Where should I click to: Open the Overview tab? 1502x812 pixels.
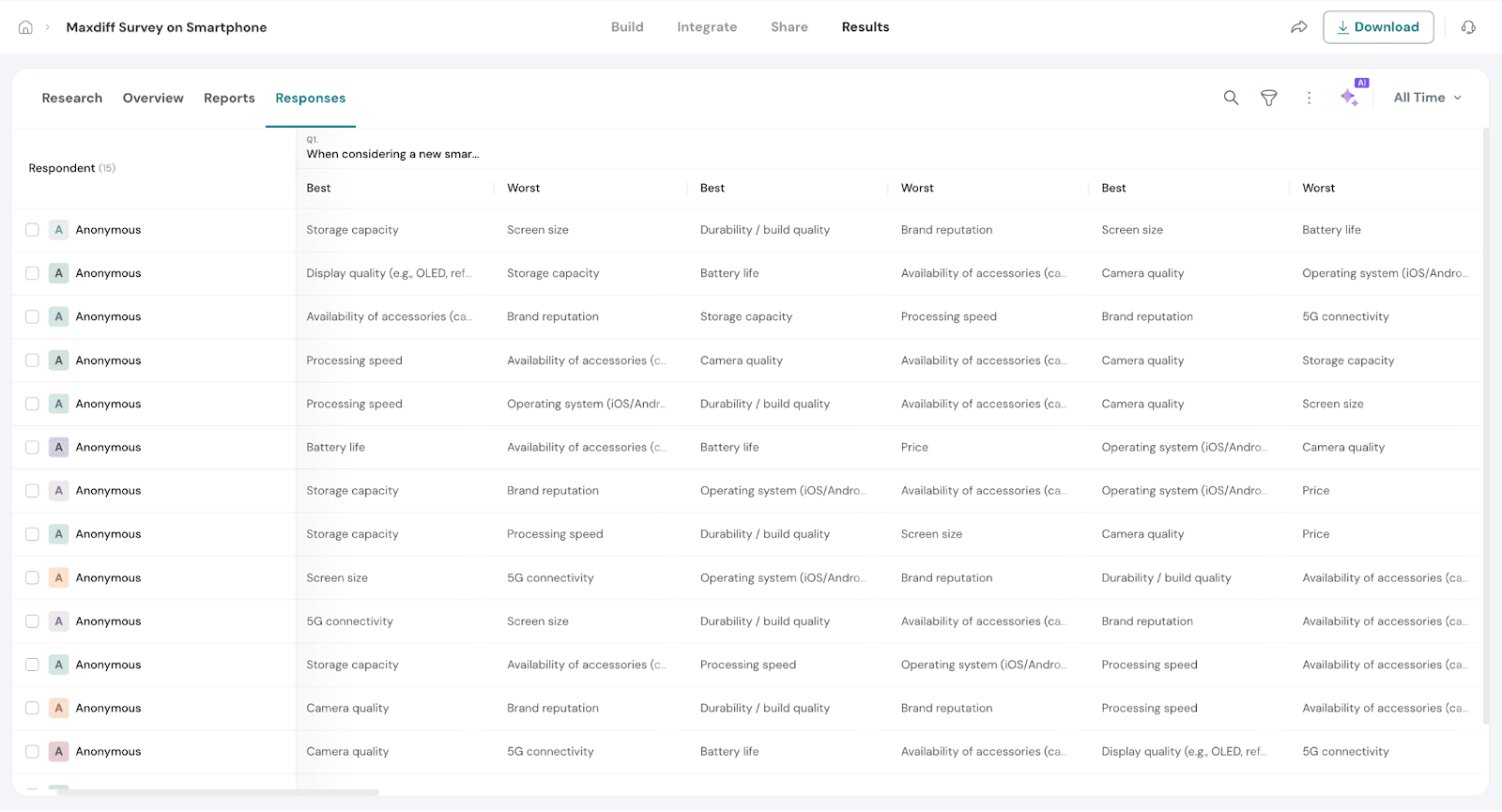tap(153, 99)
